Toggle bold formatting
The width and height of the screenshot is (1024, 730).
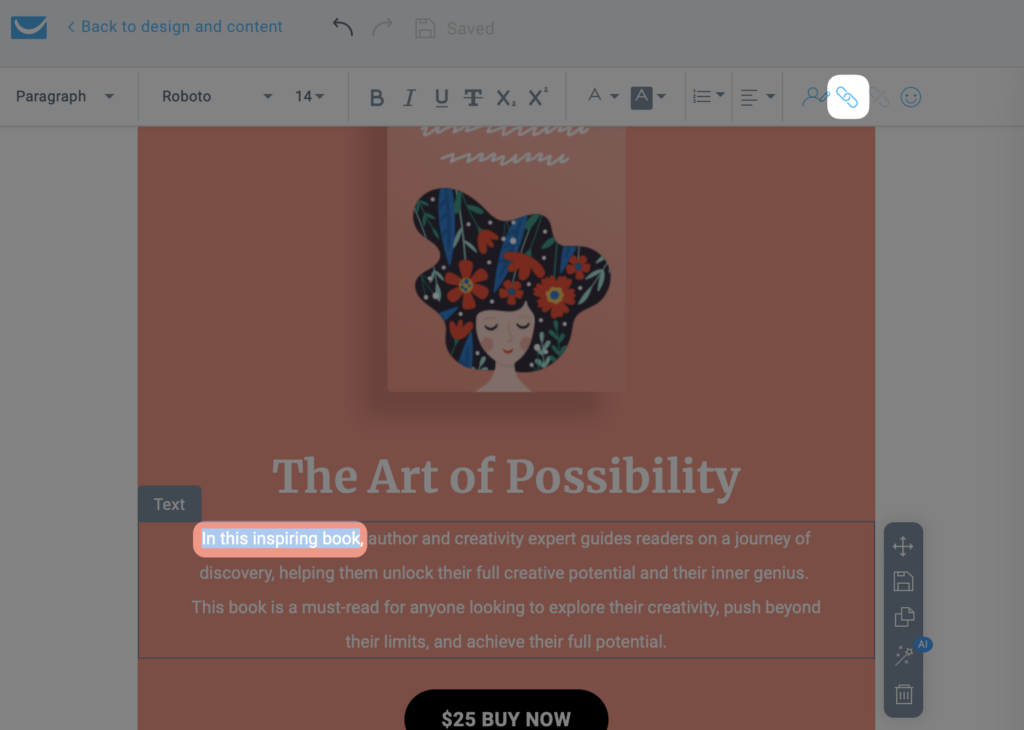(x=377, y=98)
